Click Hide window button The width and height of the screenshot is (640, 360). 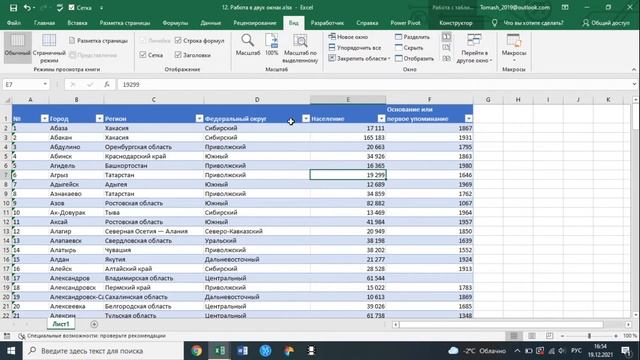[x=409, y=47]
